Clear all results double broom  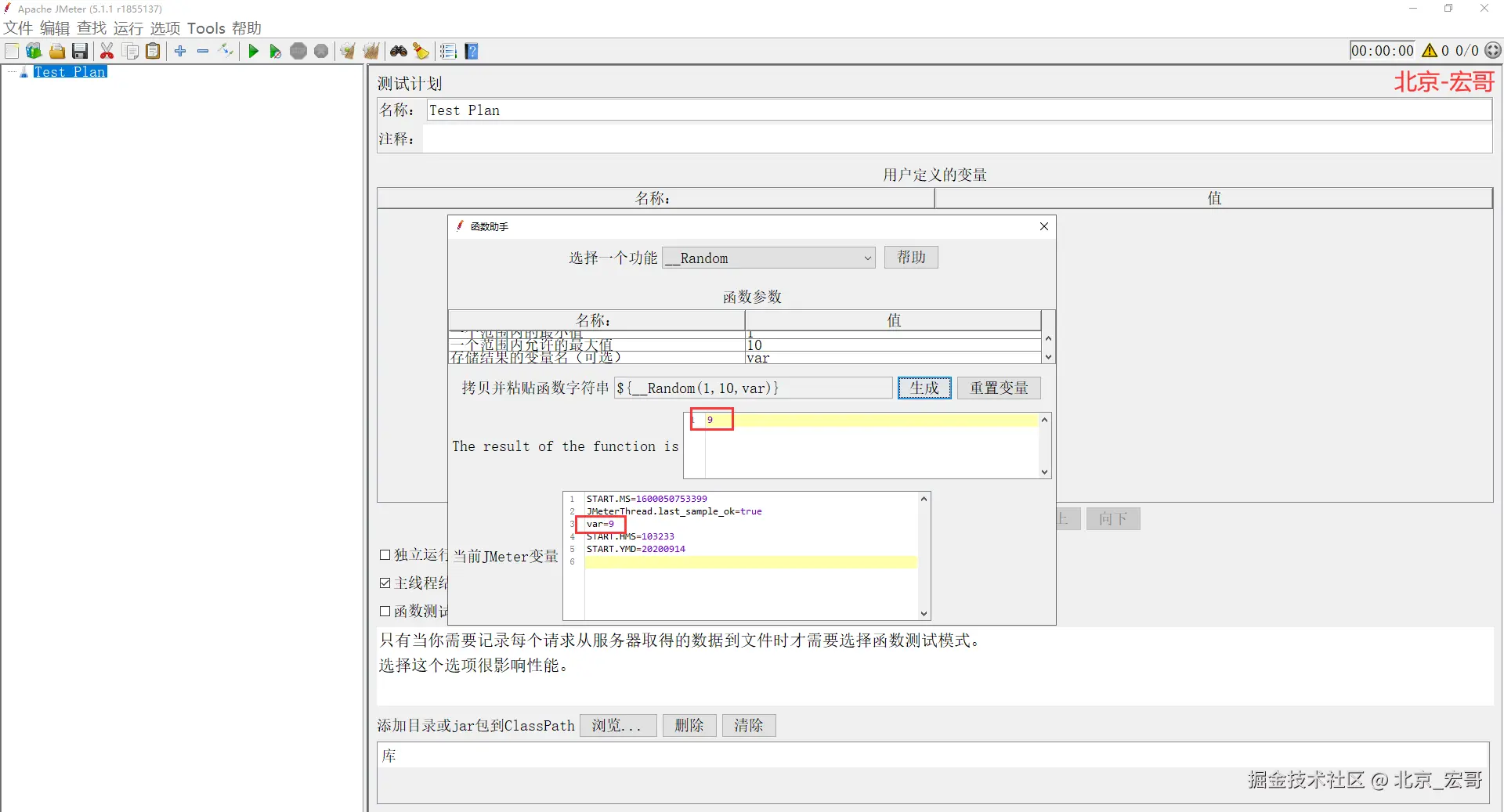(x=371, y=51)
